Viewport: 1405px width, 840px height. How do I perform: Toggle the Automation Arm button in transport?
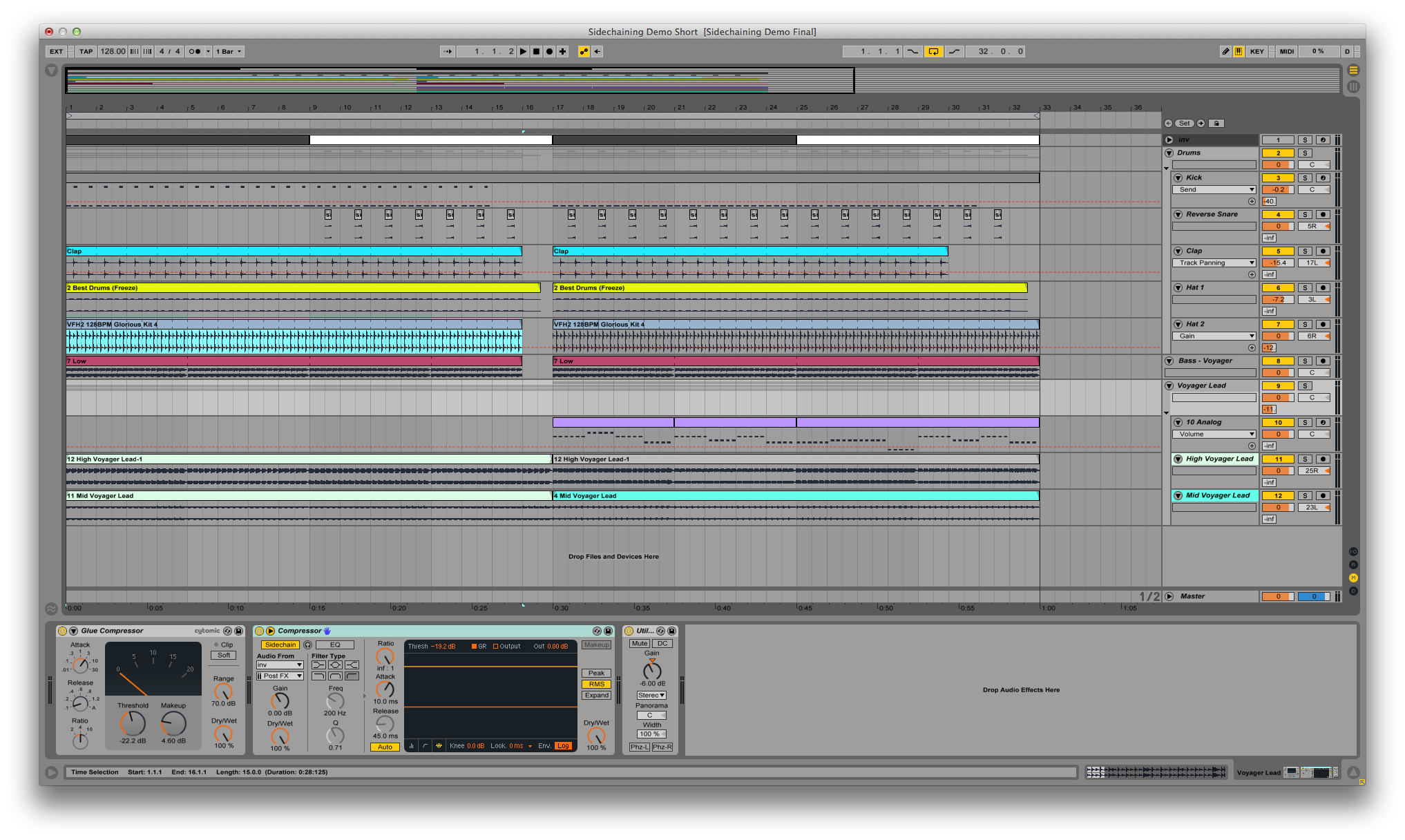click(x=584, y=52)
